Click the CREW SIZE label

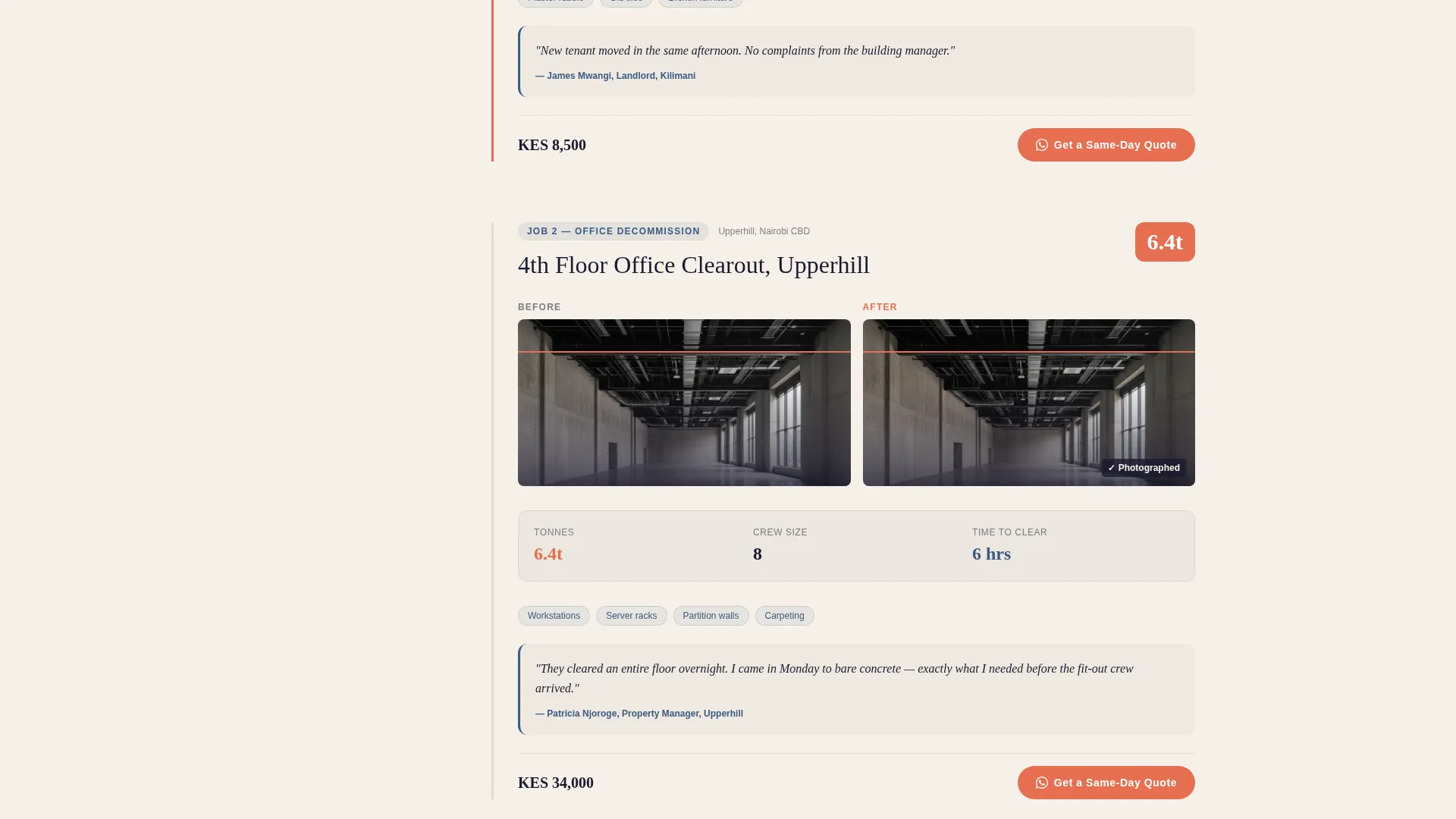(780, 532)
